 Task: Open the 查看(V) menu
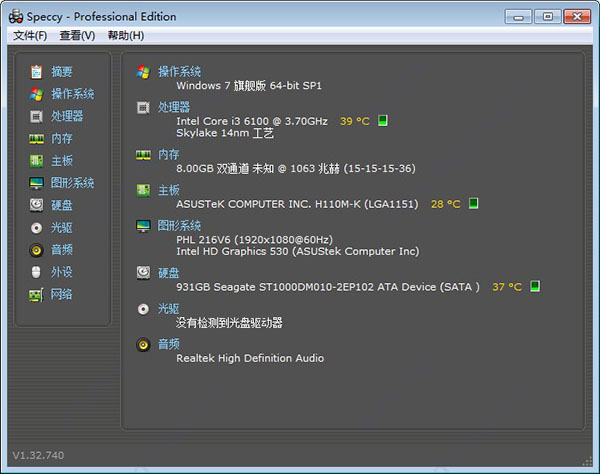(x=77, y=36)
